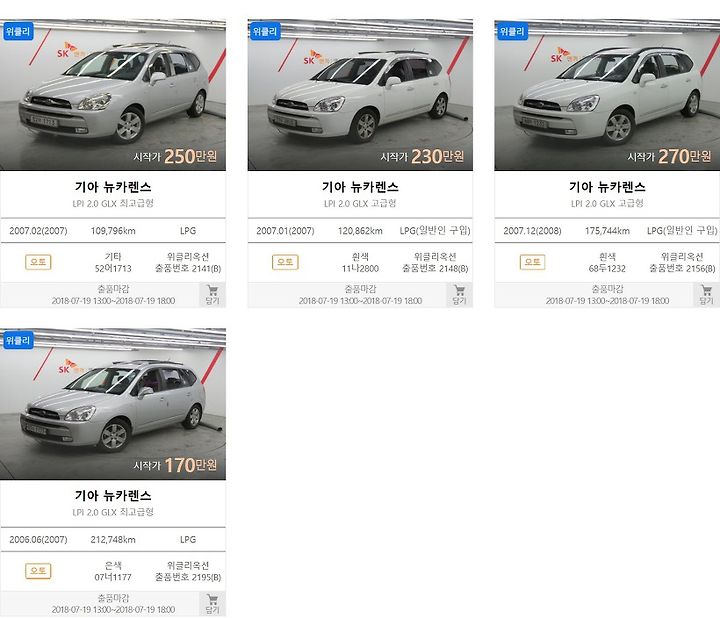Screen dimensions: 720x618
Task: Open the white Carens photo priced 270만원
Action: 607,95
